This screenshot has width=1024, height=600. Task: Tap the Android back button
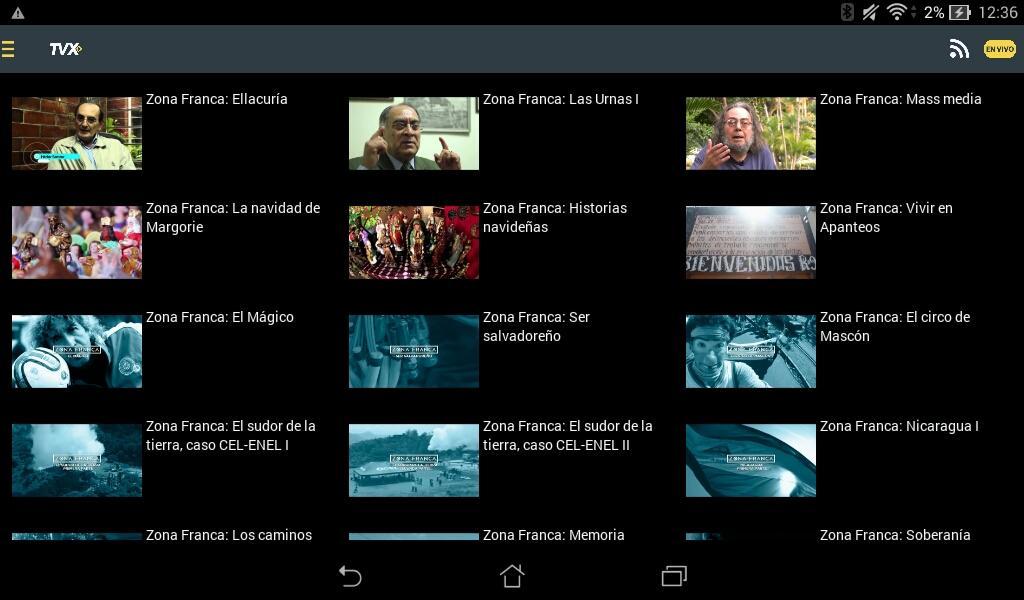click(350, 576)
